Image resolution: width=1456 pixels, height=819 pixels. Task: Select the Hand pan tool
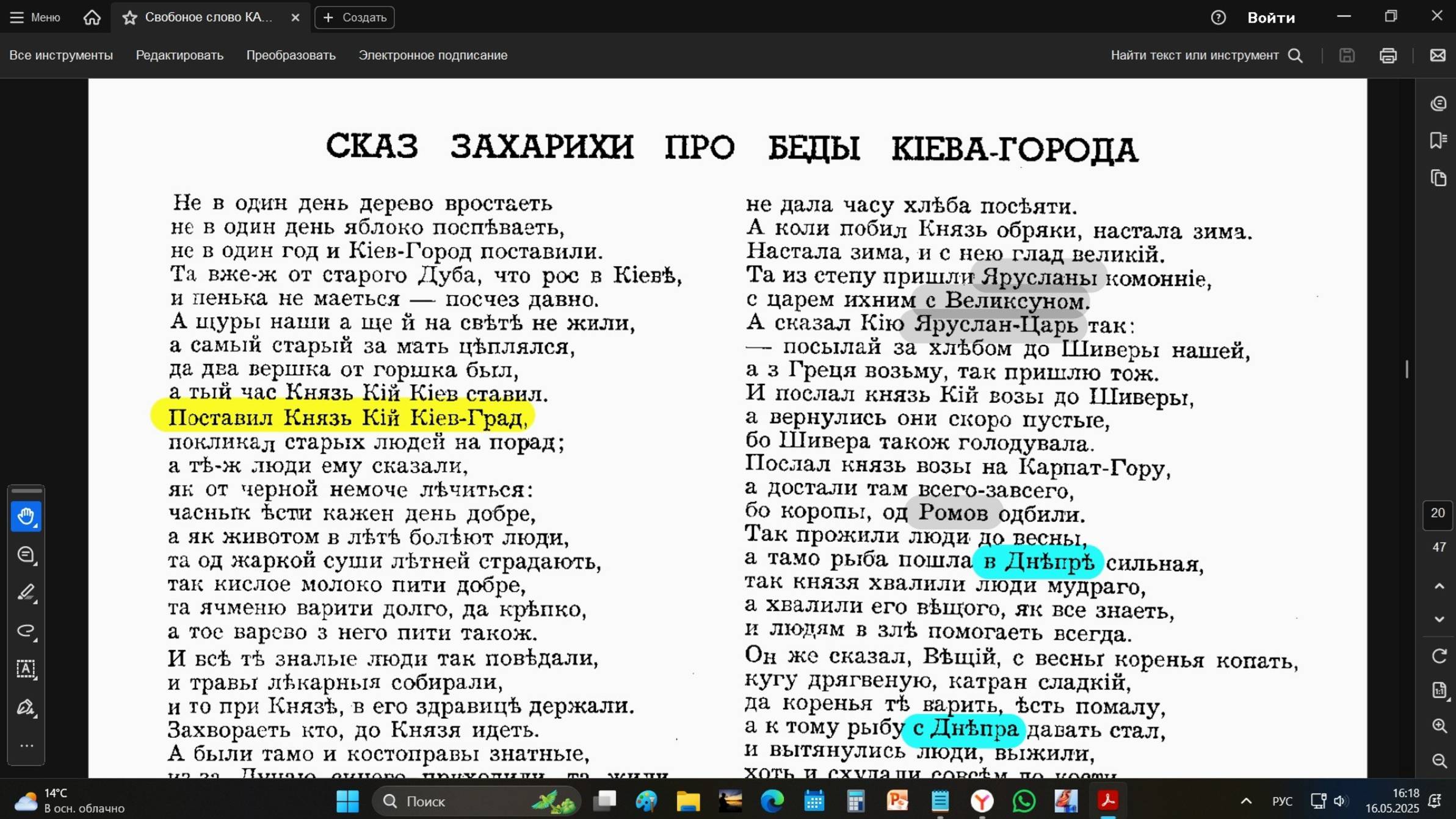click(x=26, y=516)
